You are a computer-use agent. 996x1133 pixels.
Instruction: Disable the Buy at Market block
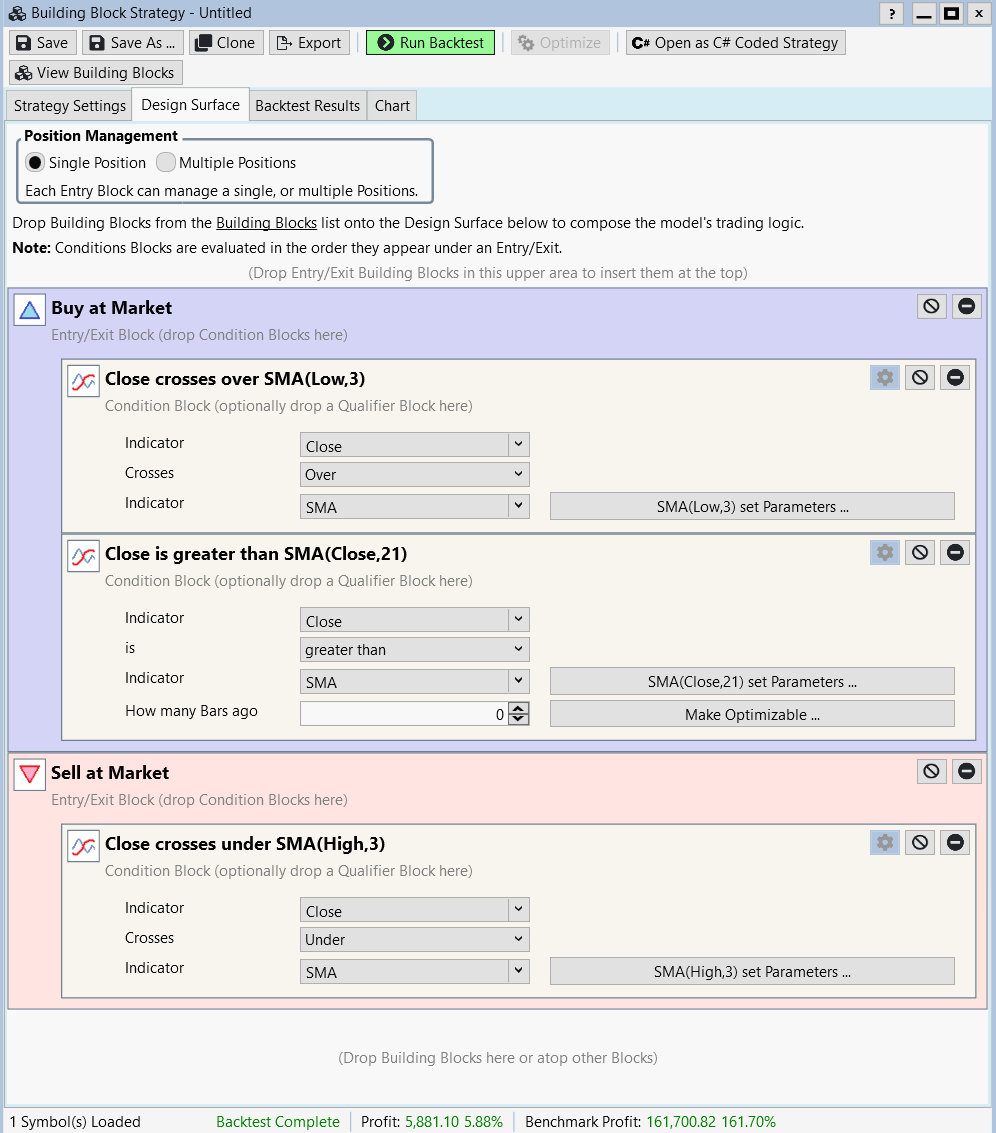[x=931, y=306]
